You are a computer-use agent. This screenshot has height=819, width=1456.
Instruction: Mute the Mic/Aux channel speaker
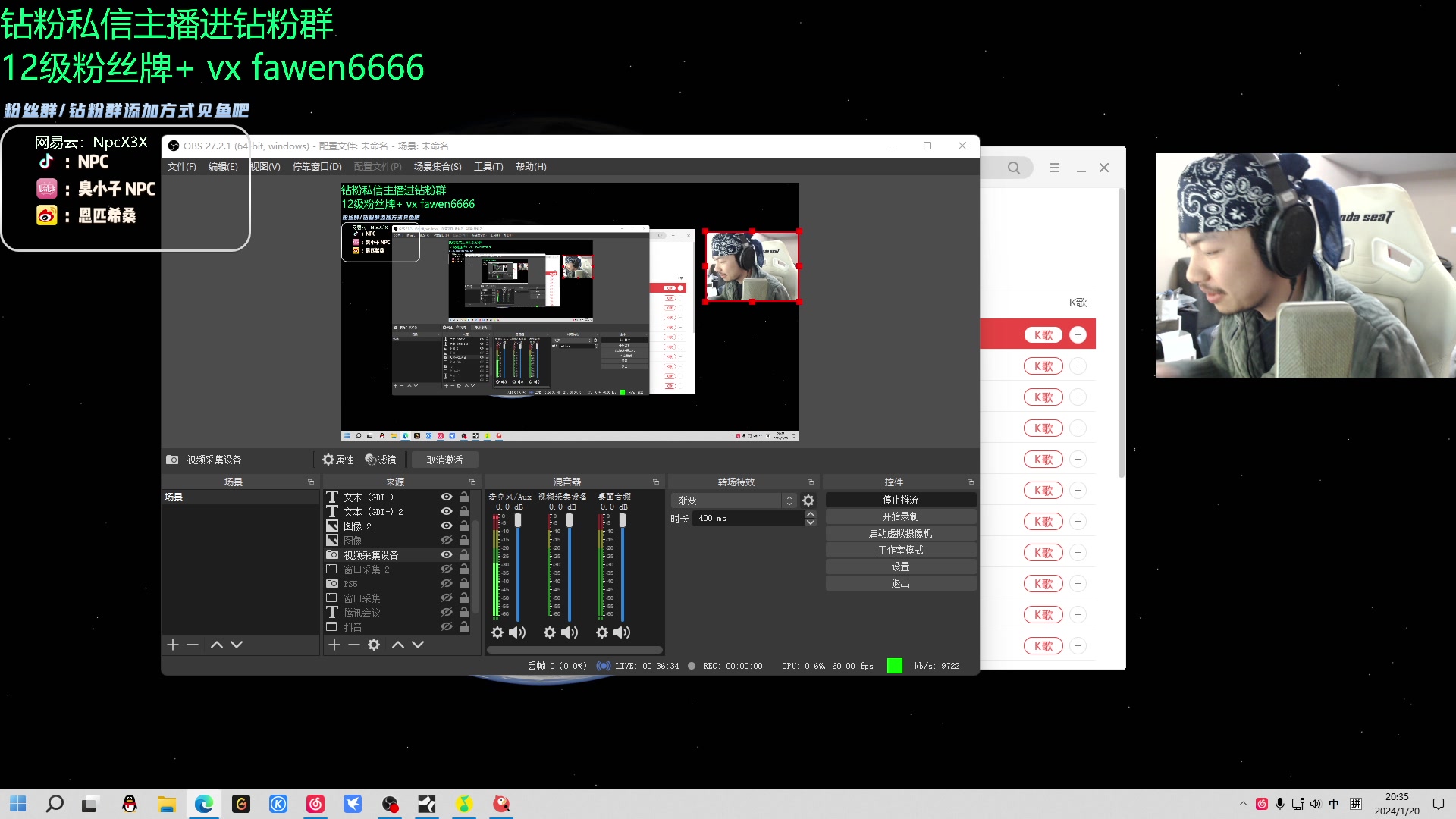[517, 632]
